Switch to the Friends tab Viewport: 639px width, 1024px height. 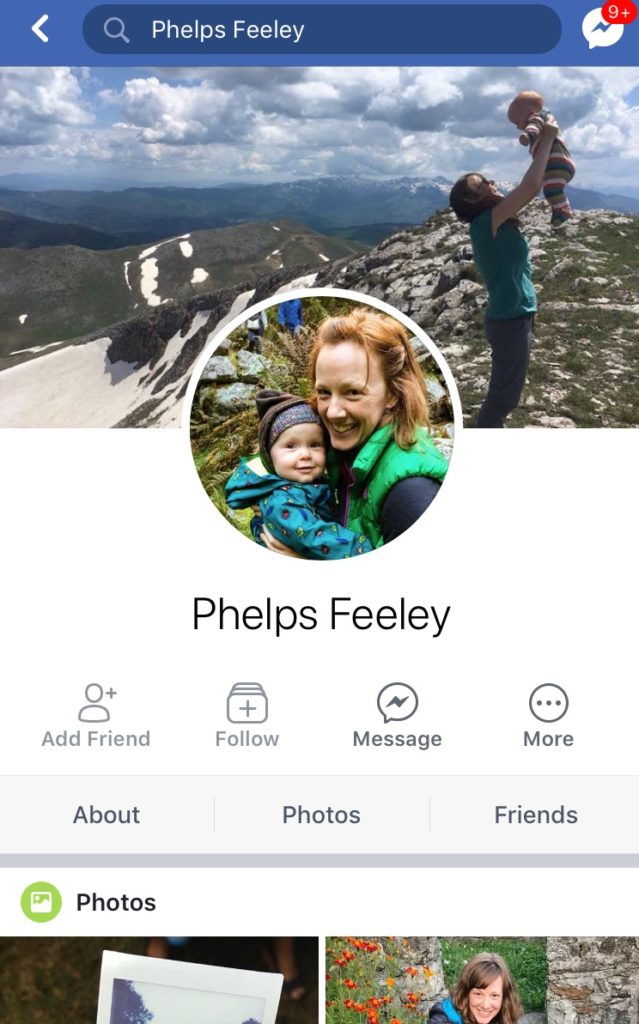[536, 814]
